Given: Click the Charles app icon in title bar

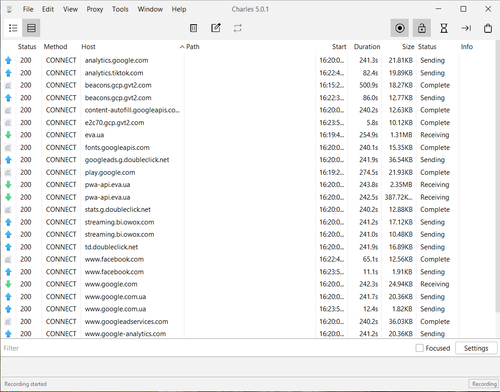Looking at the screenshot, I should (9, 9).
